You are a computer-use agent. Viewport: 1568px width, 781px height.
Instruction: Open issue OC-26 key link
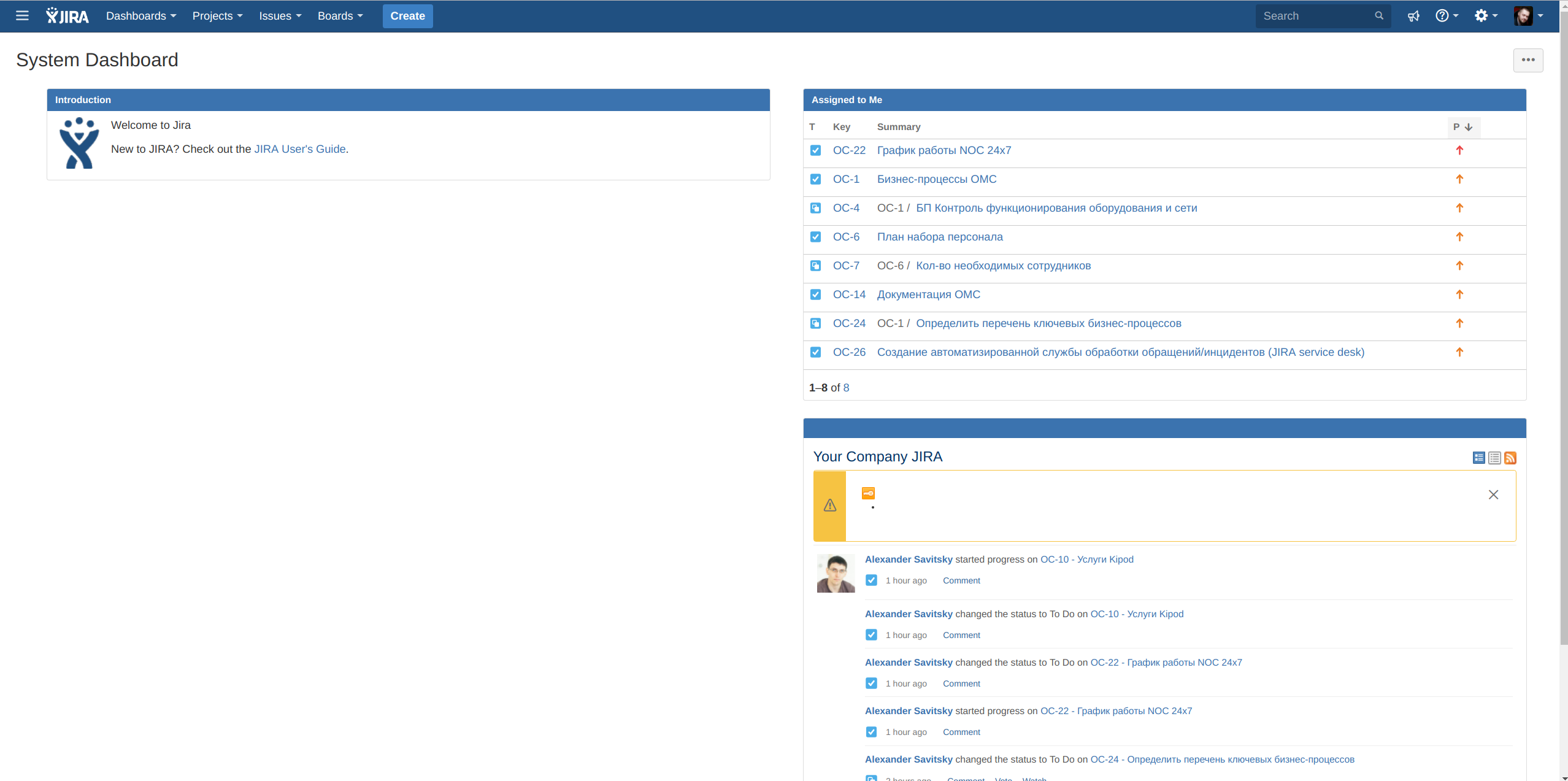[x=849, y=352]
